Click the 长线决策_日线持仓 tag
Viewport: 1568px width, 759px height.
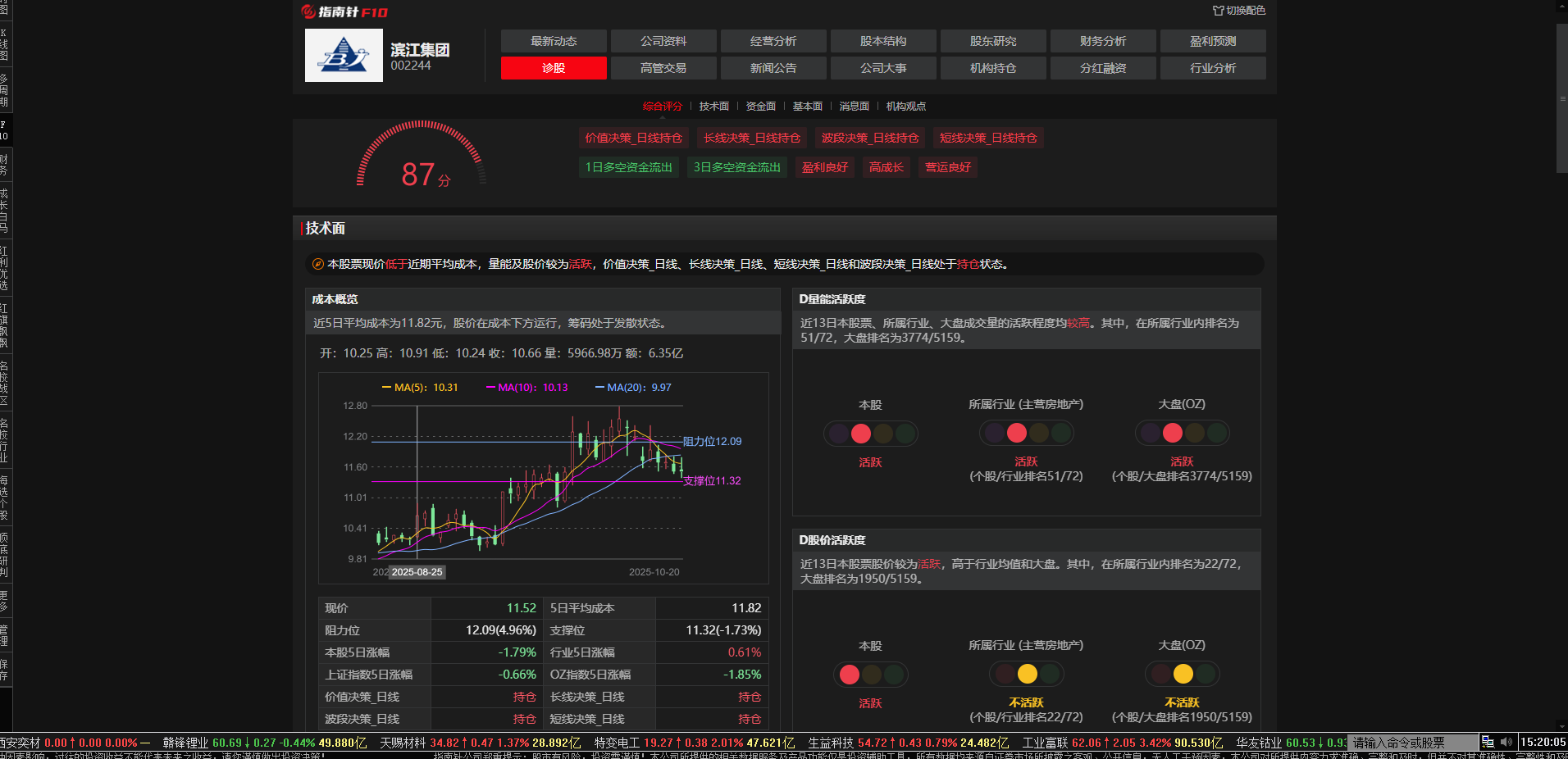tap(752, 138)
